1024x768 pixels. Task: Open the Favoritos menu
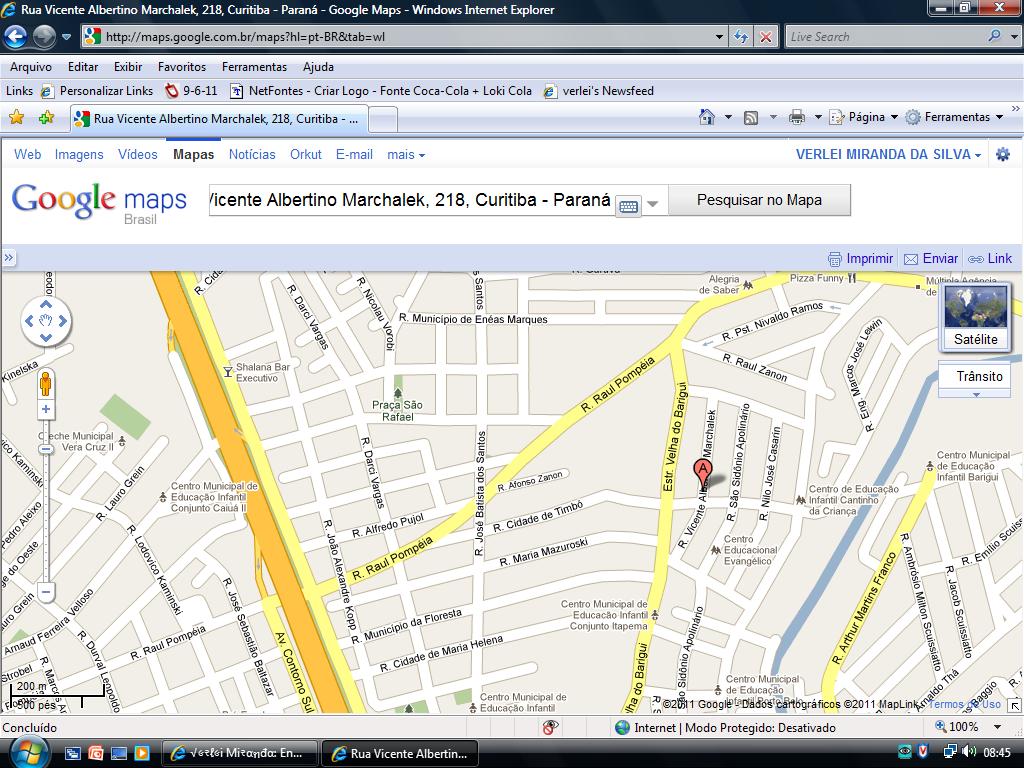point(182,67)
